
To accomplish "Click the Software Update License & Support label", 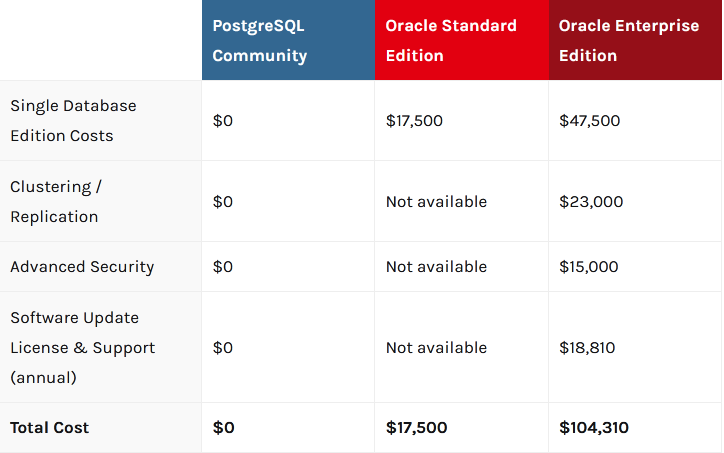I will [82, 347].
